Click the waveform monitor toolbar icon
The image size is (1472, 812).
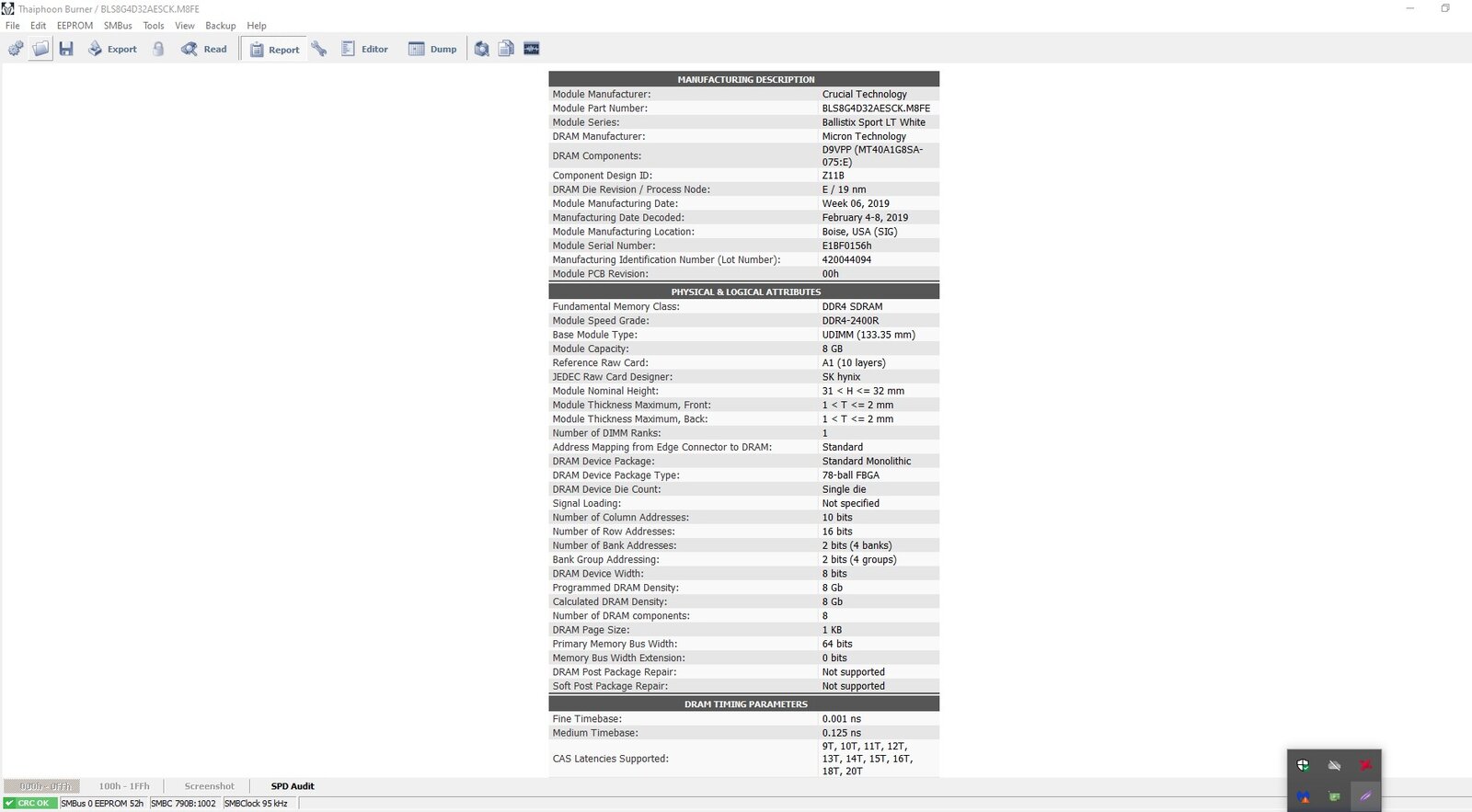coord(532,49)
